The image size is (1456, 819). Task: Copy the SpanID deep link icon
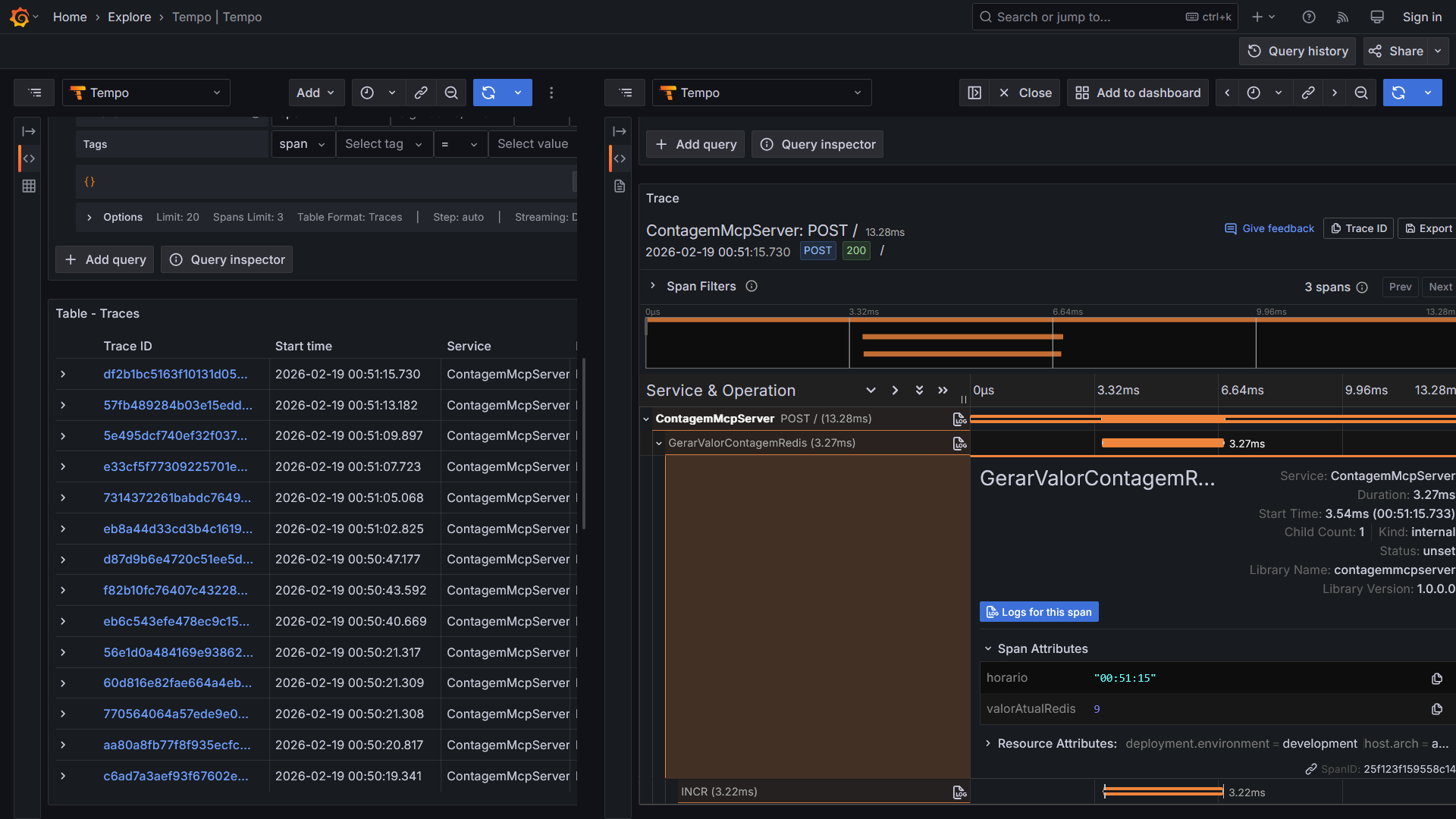click(1311, 769)
